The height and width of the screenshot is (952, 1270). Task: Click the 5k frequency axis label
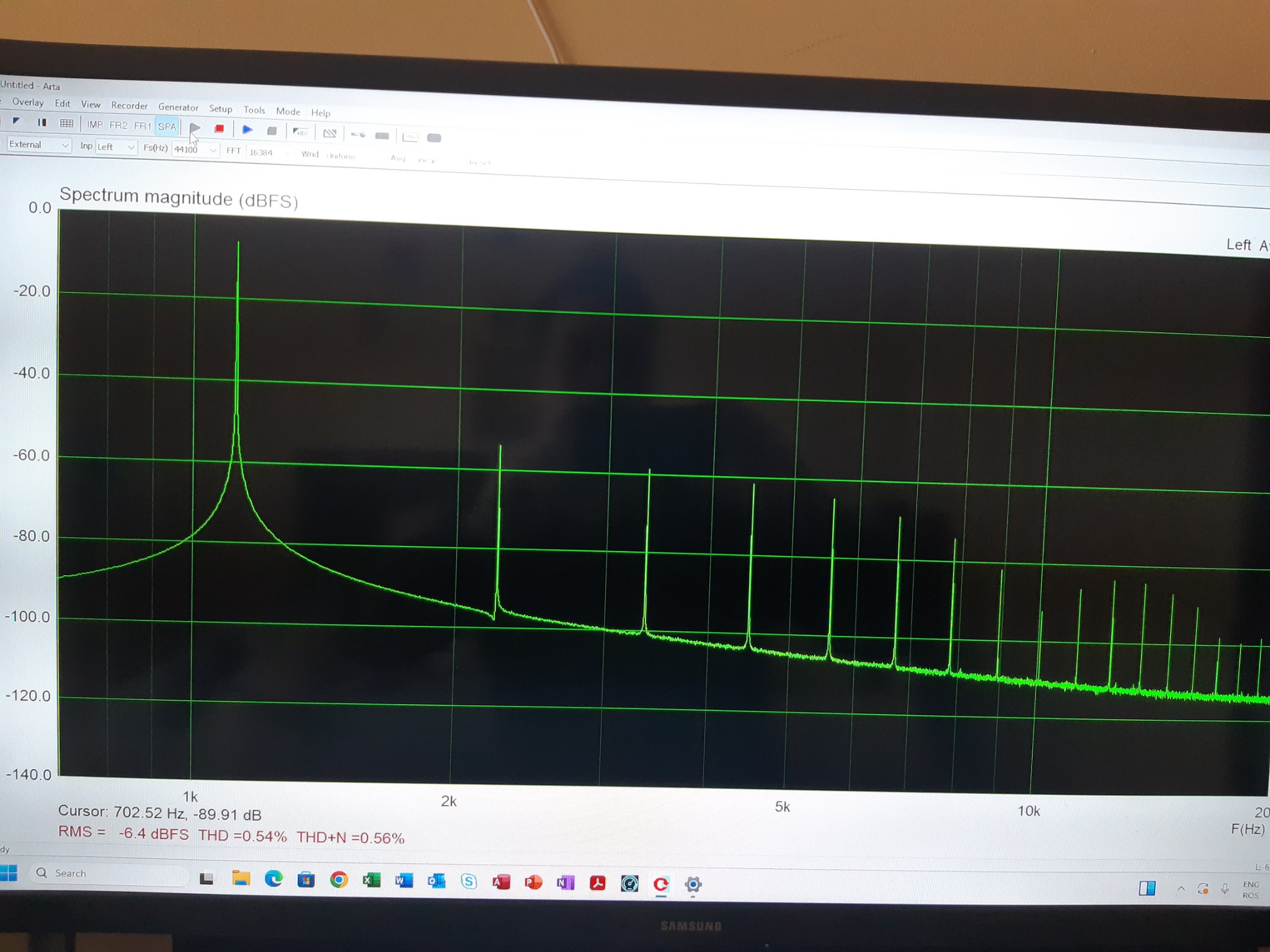[x=783, y=806]
